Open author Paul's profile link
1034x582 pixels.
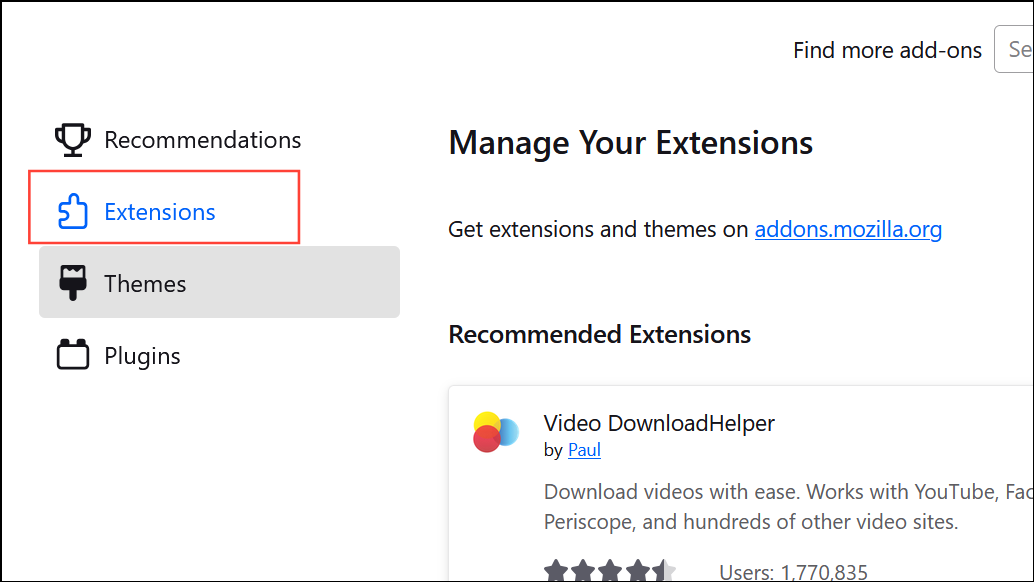coord(584,450)
